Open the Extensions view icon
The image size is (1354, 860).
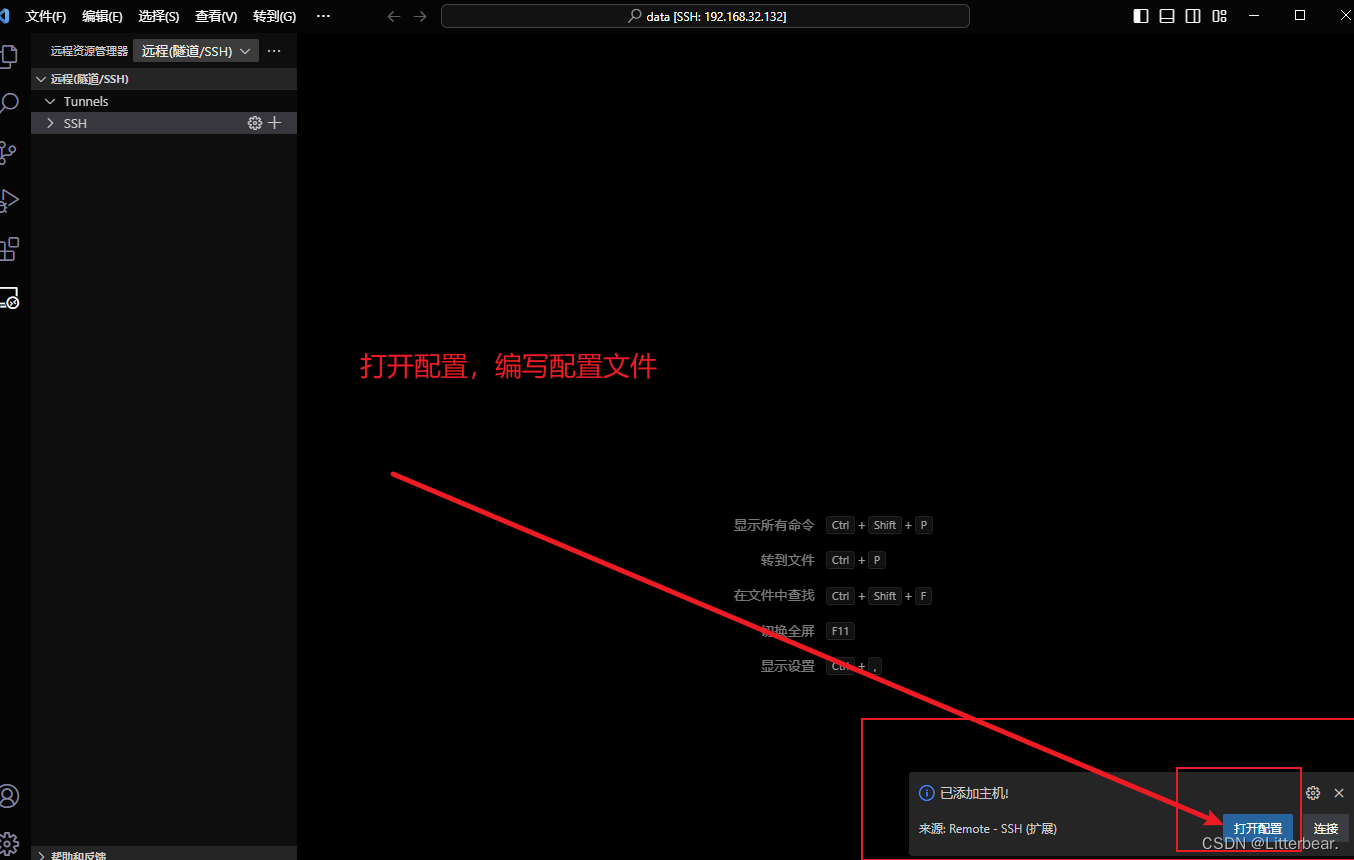pos(10,249)
